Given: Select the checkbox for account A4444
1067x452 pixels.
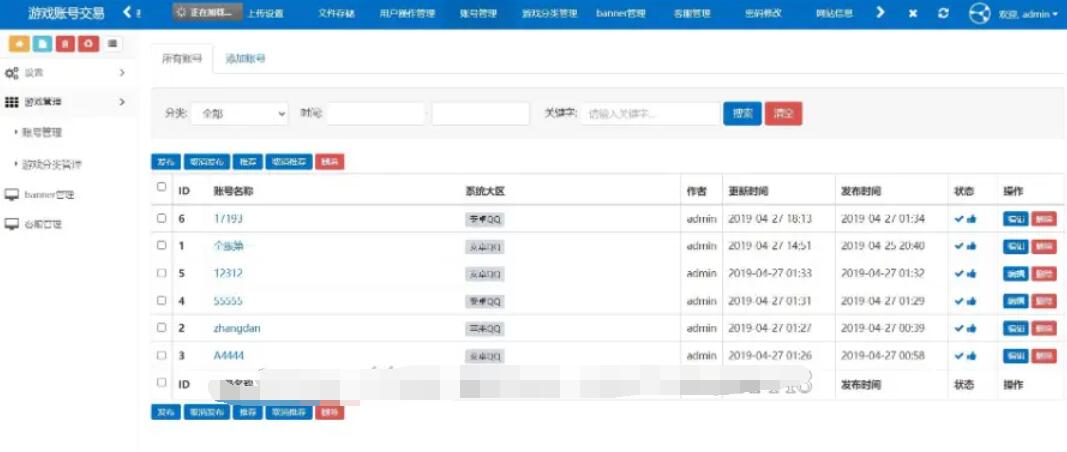Looking at the screenshot, I should click(x=162, y=355).
